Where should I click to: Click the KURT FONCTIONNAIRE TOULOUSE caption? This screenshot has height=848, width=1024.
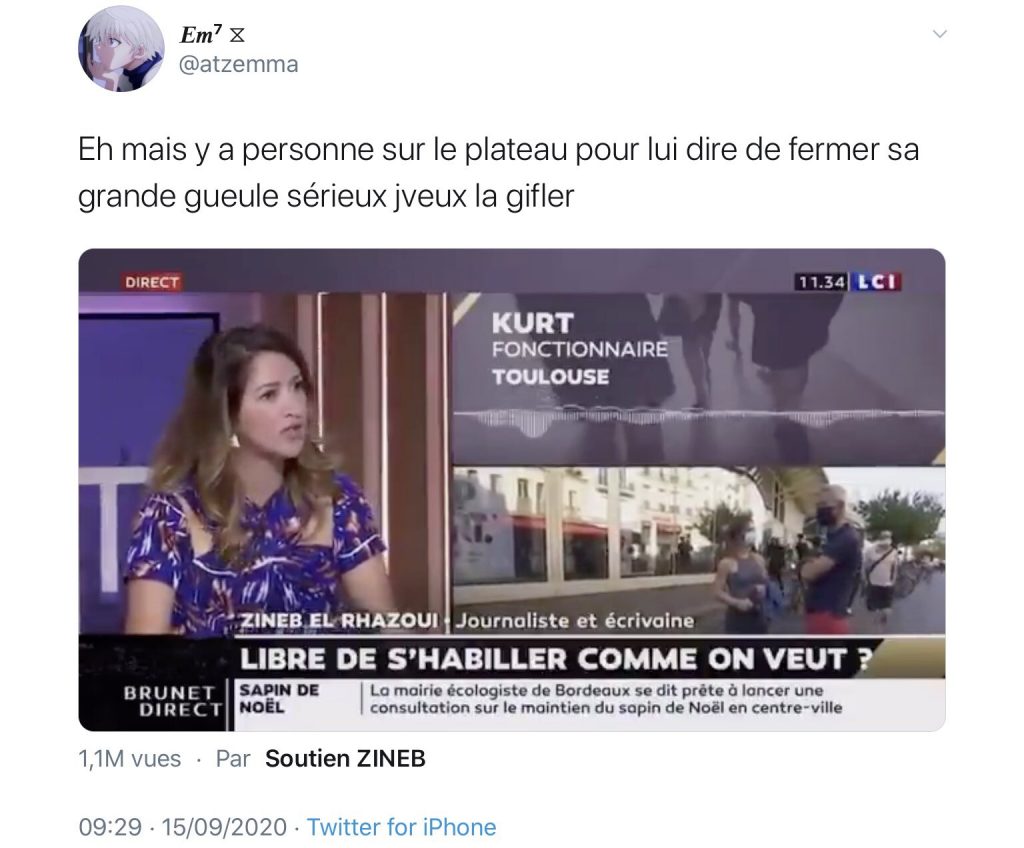click(579, 350)
